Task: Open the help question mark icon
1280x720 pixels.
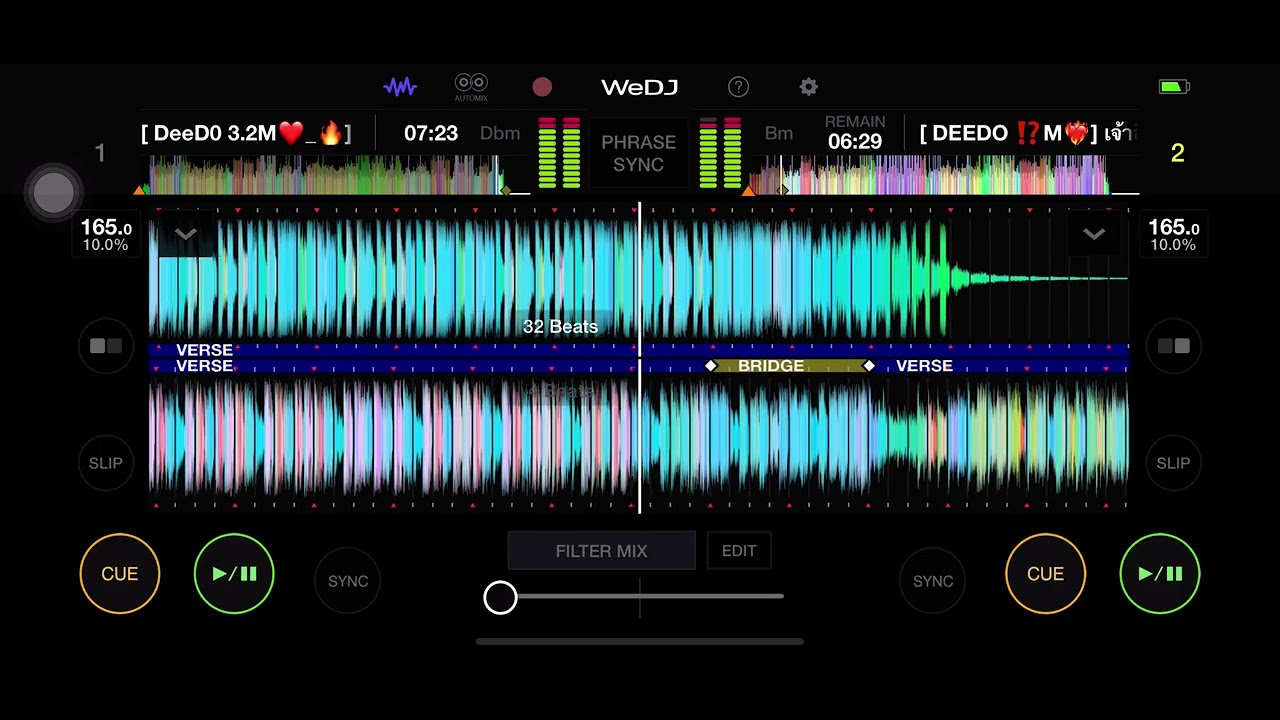Action: [x=738, y=87]
